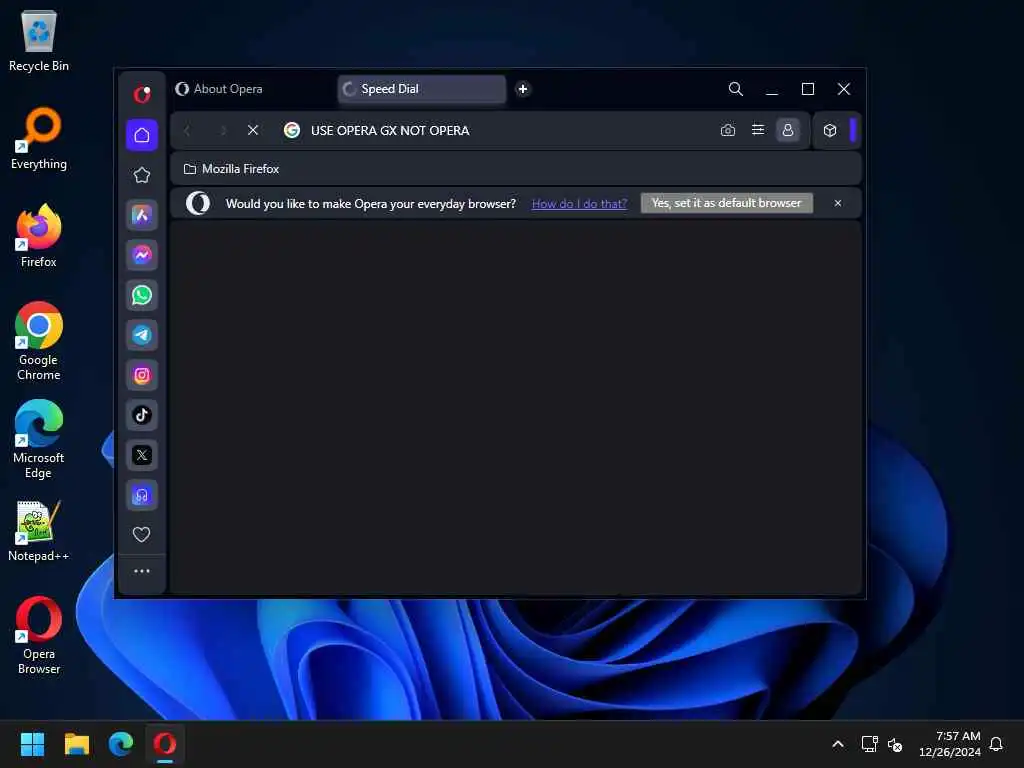This screenshot has width=1024, height=768.
Task: Open WhatsApp in the sidebar
Action: click(x=142, y=295)
